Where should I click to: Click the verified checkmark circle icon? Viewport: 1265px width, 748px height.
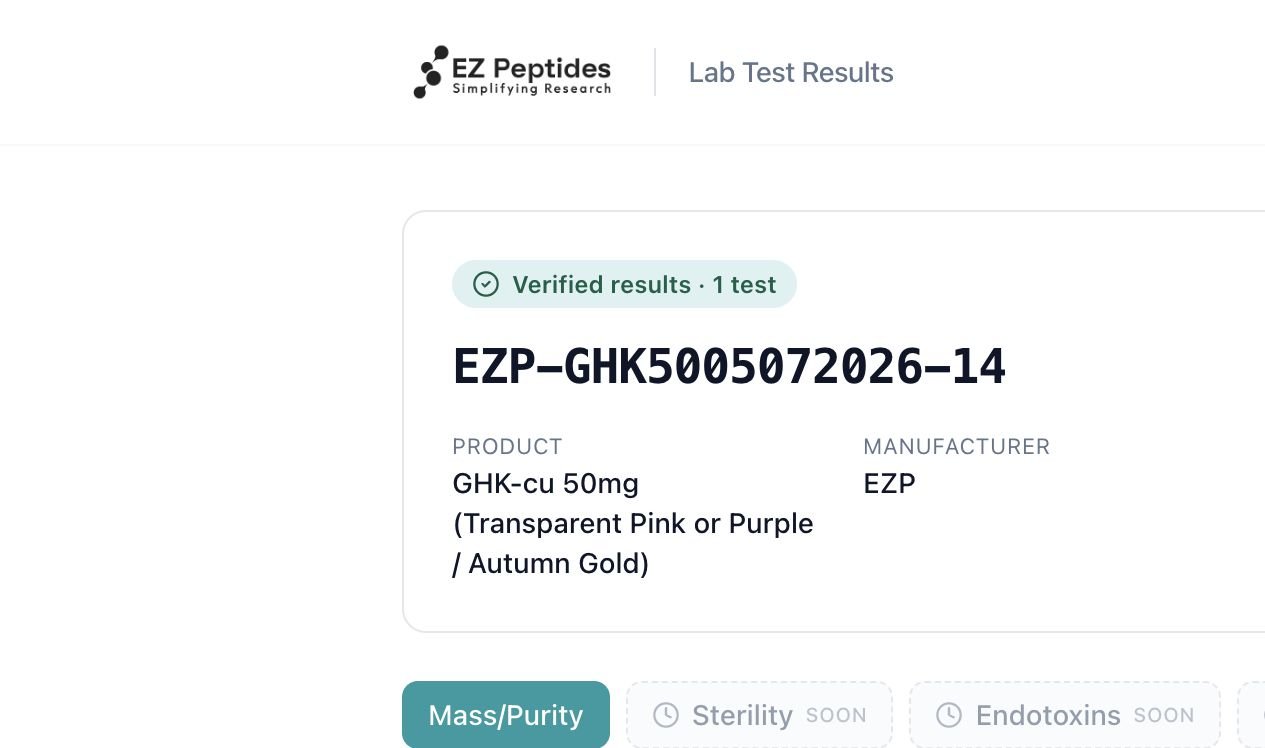pyautogui.click(x=486, y=284)
